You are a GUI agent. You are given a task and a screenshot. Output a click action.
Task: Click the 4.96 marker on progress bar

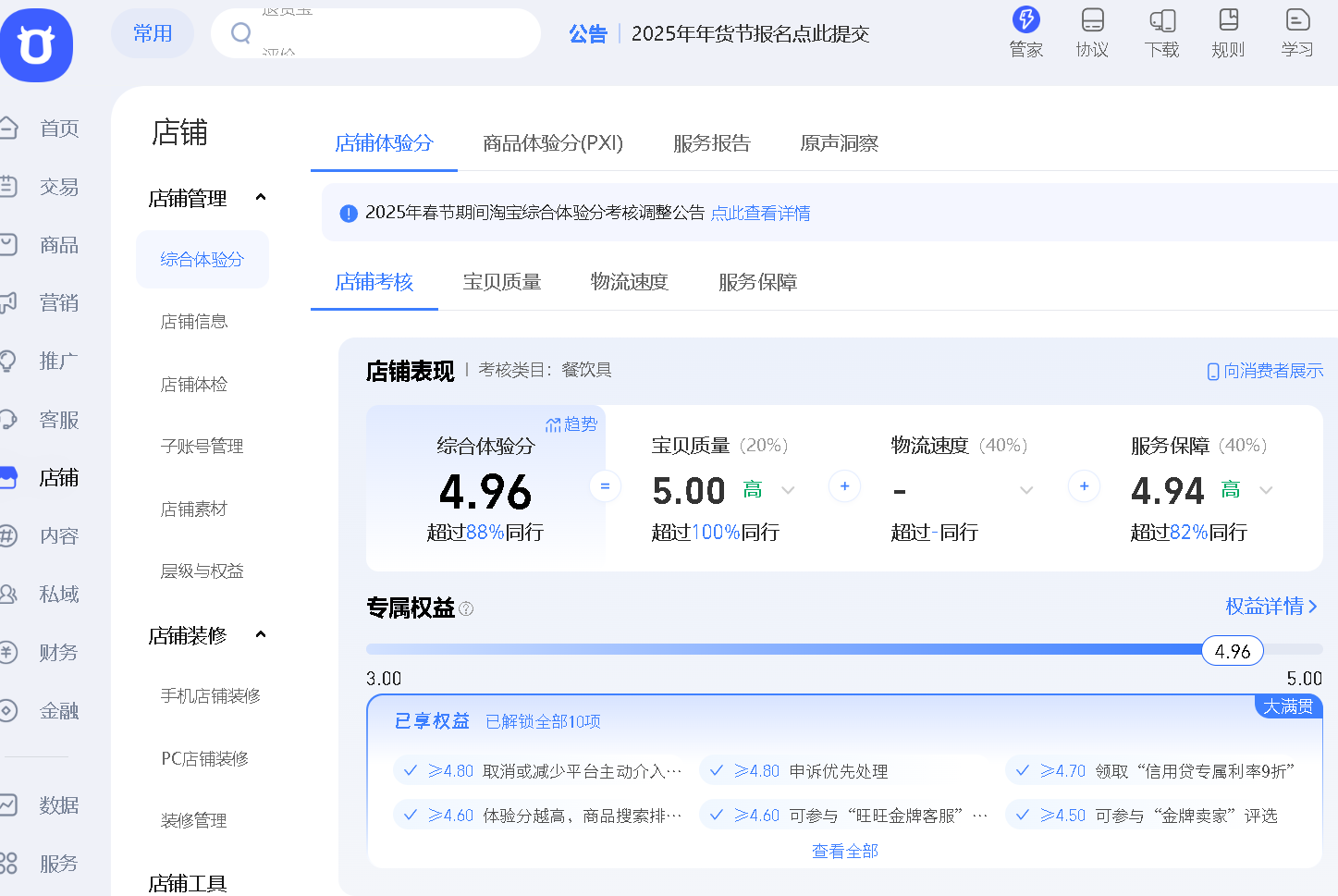(x=1233, y=651)
